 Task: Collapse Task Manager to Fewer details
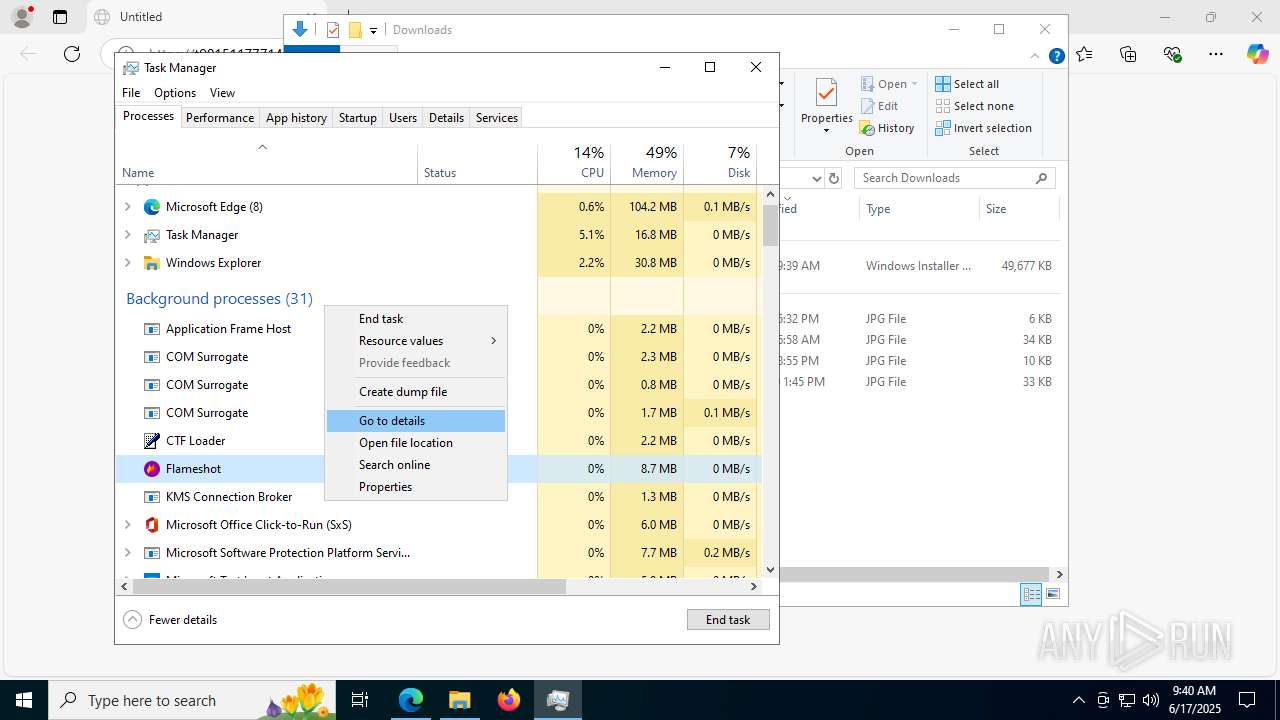click(x=170, y=620)
